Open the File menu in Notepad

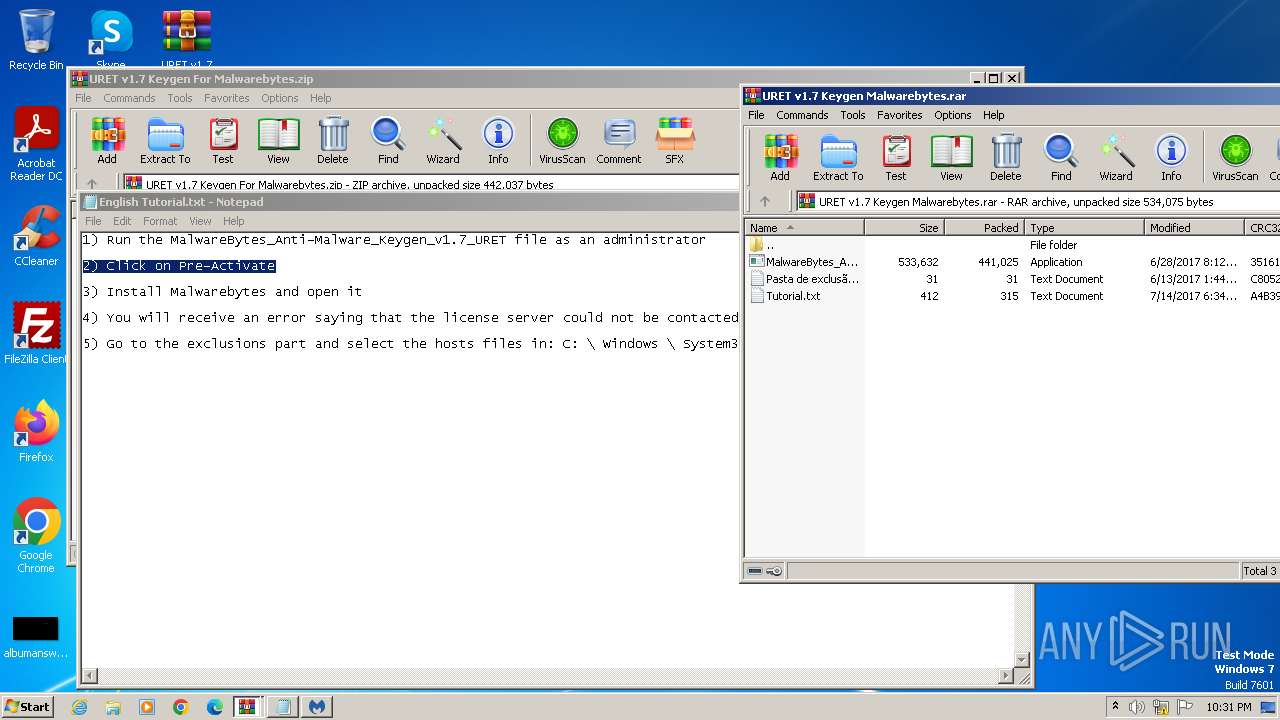click(93, 221)
